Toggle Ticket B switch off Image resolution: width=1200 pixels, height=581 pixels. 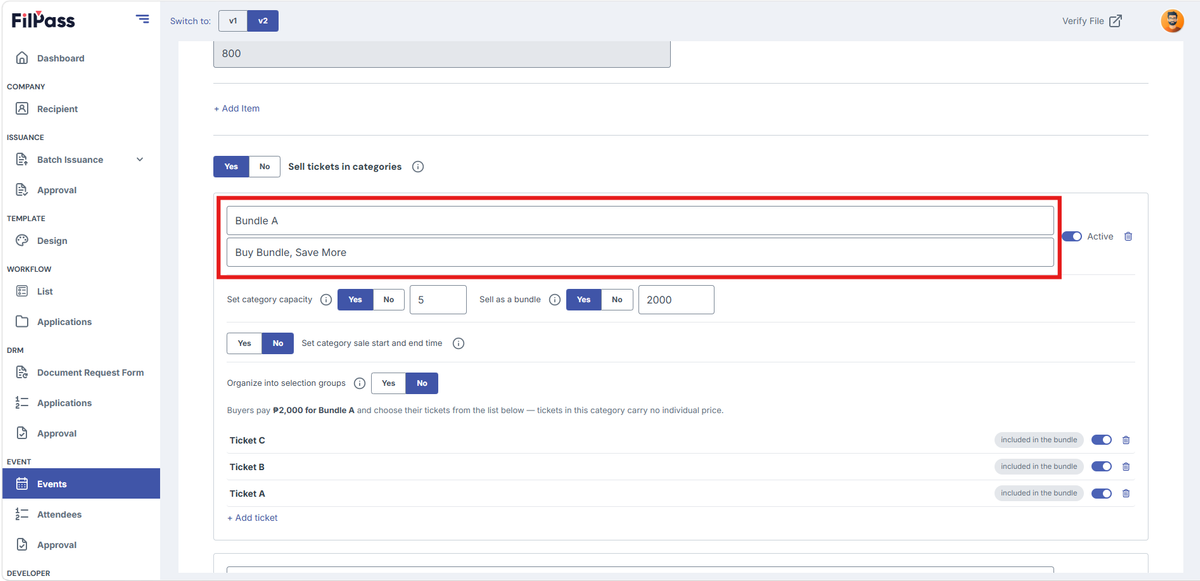1101,467
